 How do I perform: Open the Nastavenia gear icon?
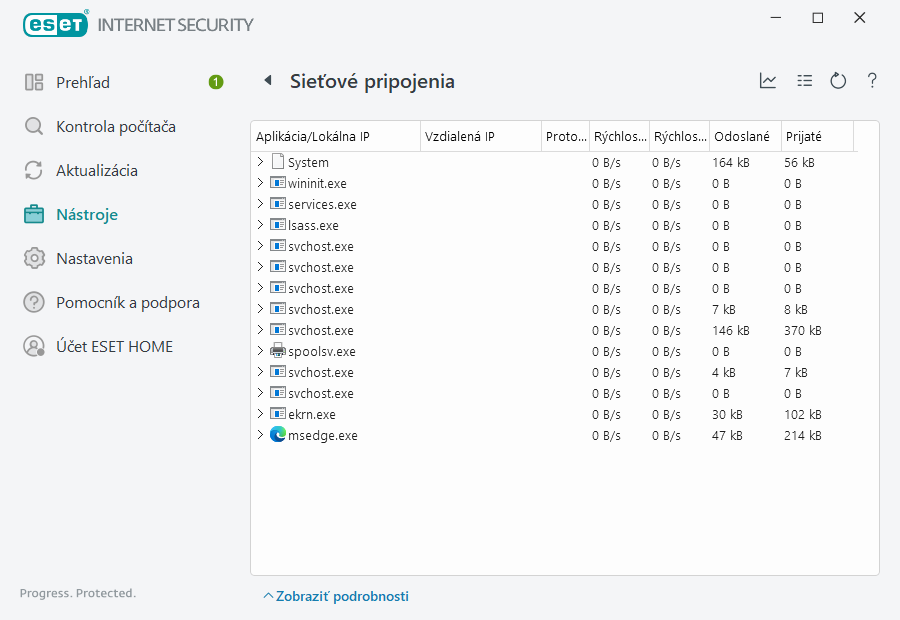tap(34, 258)
